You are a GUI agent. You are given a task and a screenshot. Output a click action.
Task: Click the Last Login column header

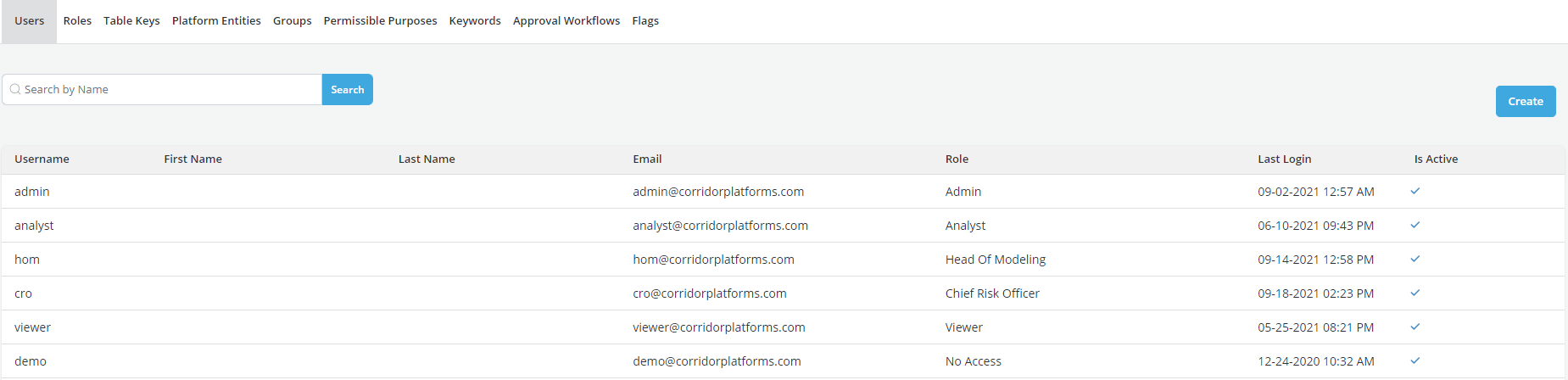tap(1284, 159)
